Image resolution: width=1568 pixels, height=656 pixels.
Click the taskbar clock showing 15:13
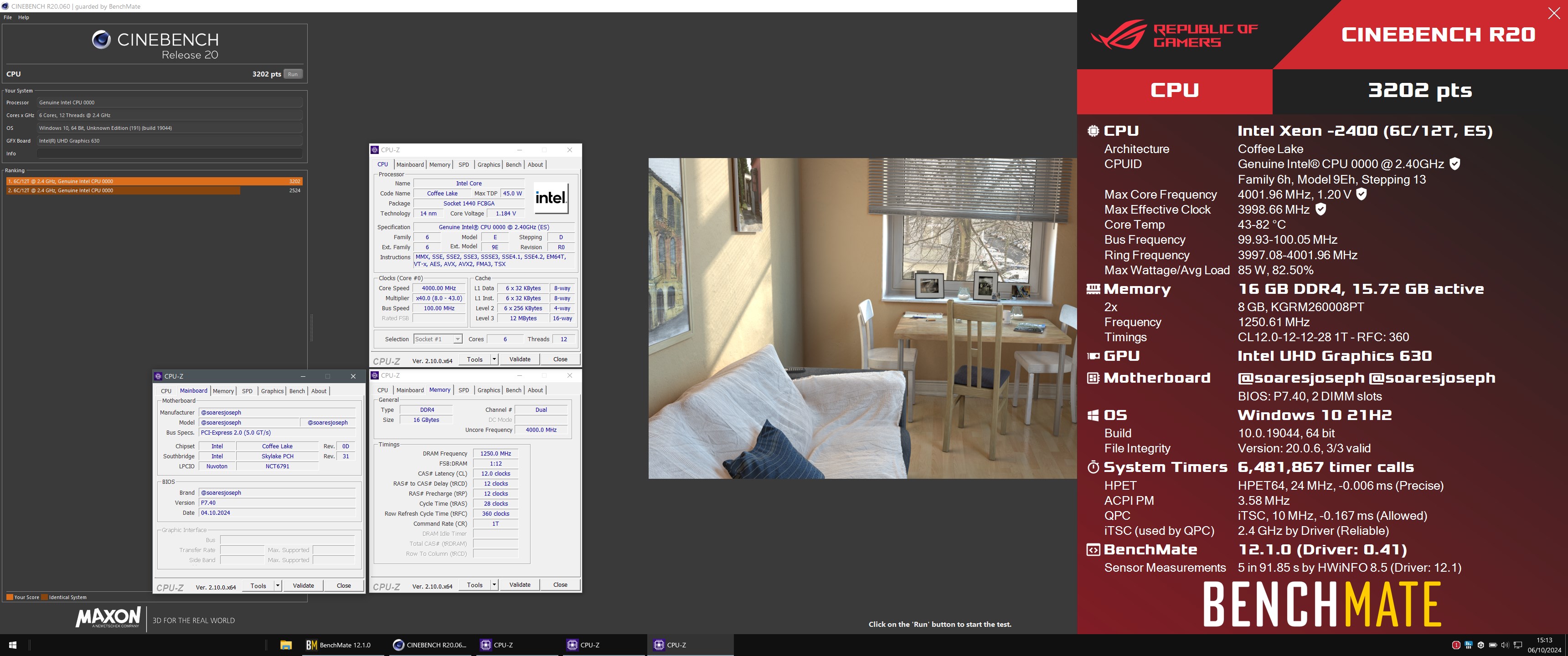coord(1544,645)
